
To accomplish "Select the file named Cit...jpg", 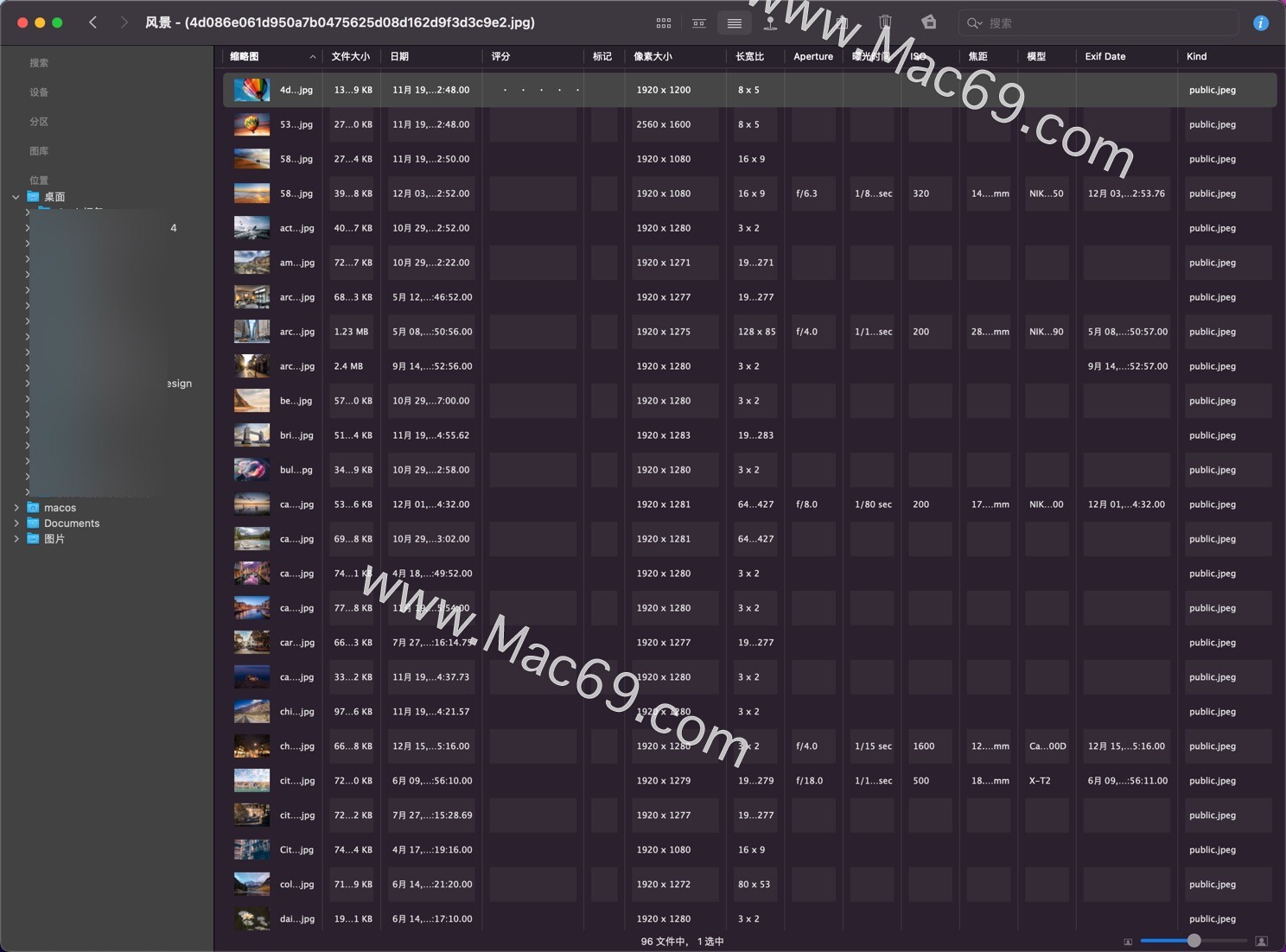I will pos(297,850).
